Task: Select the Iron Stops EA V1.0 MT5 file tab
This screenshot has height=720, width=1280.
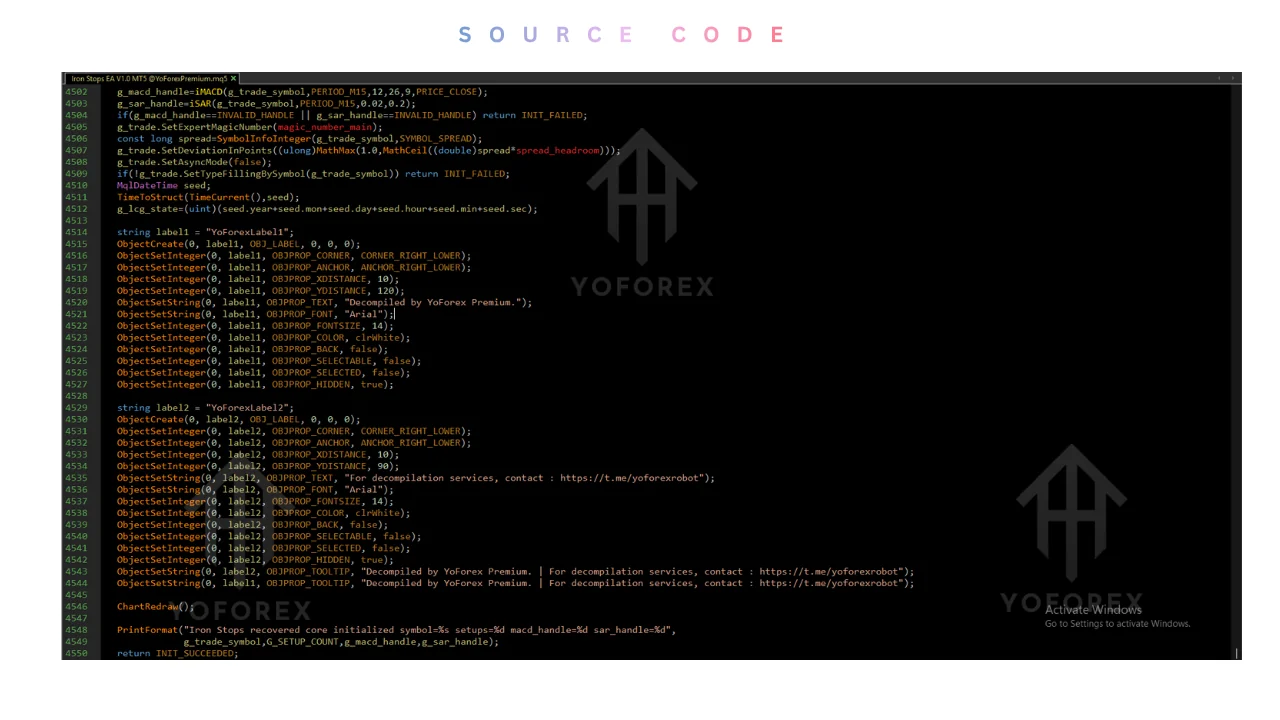Action: coord(150,78)
